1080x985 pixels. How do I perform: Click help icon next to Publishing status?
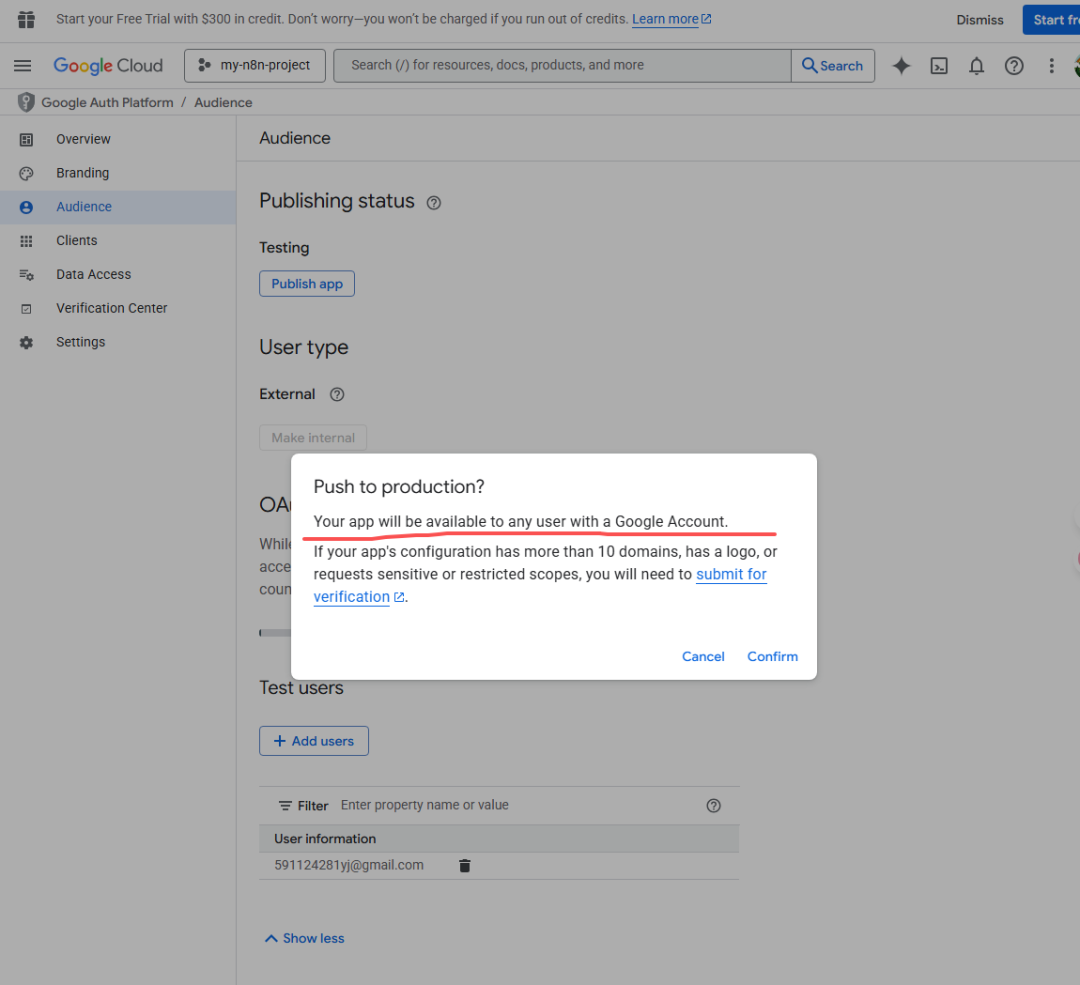(x=433, y=203)
